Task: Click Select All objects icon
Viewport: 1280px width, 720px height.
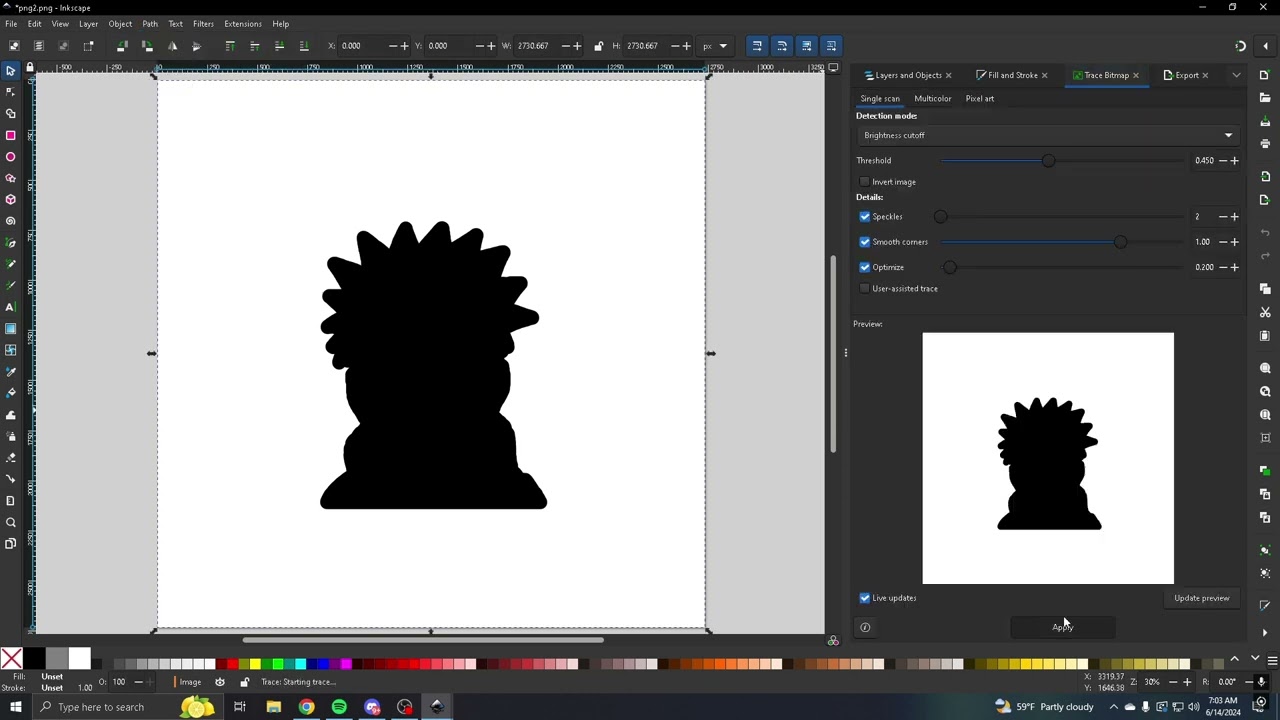Action: pos(14,46)
